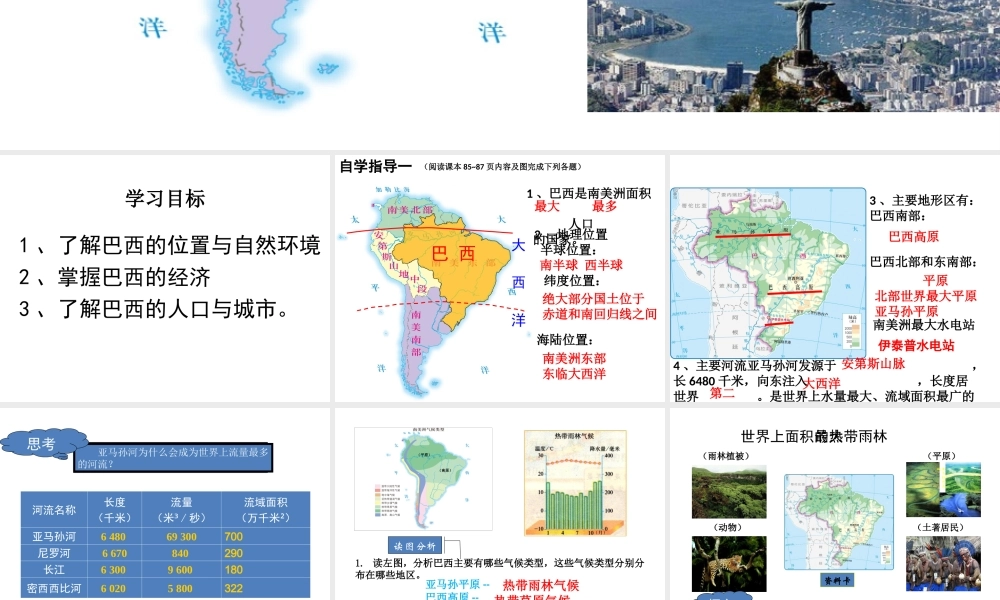Click the red answer 安第斯山脉
This screenshot has width=1000, height=600.
point(873,363)
